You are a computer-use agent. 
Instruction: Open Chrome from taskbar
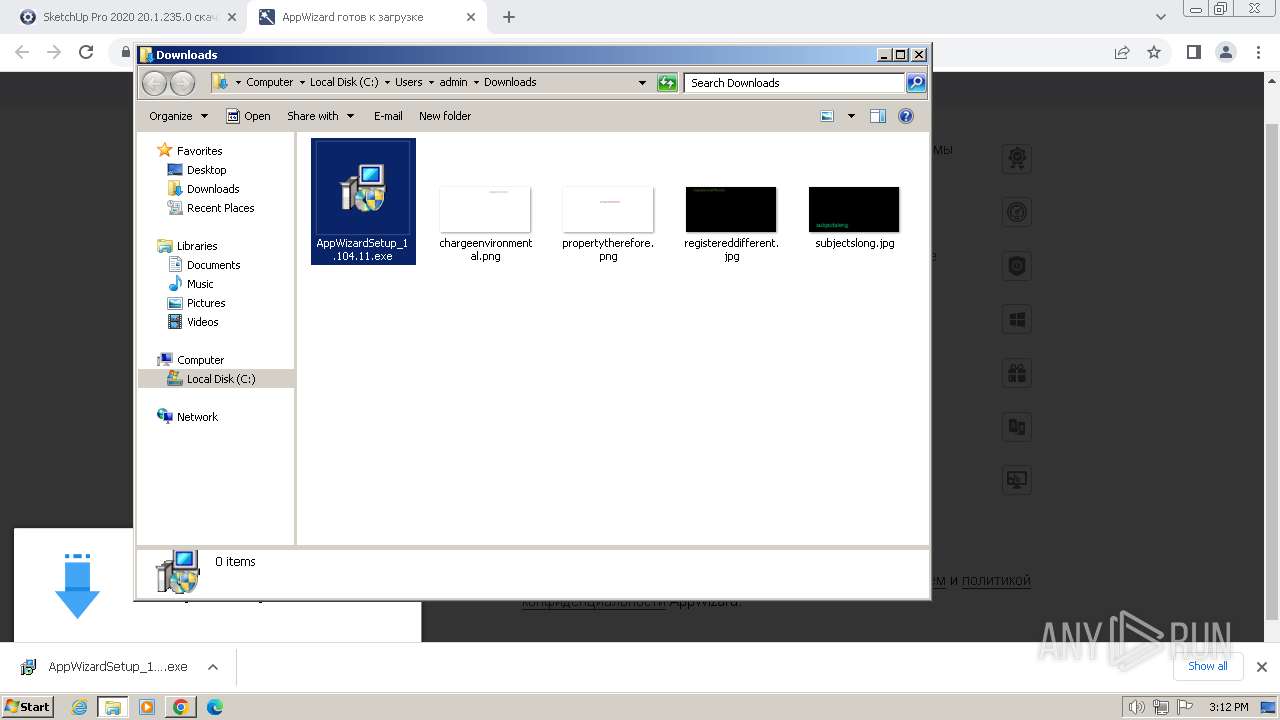click(181, 707)
